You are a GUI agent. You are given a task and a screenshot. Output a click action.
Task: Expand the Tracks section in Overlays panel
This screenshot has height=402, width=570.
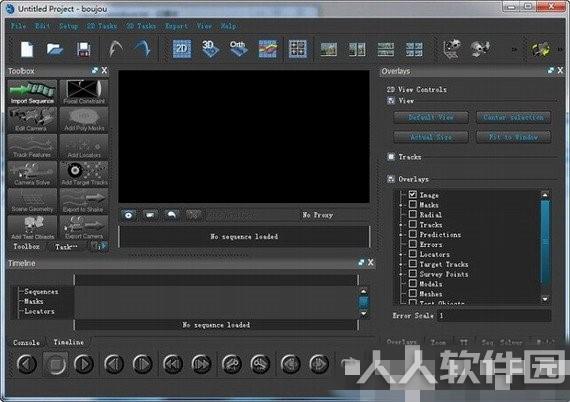pos(391,157)
